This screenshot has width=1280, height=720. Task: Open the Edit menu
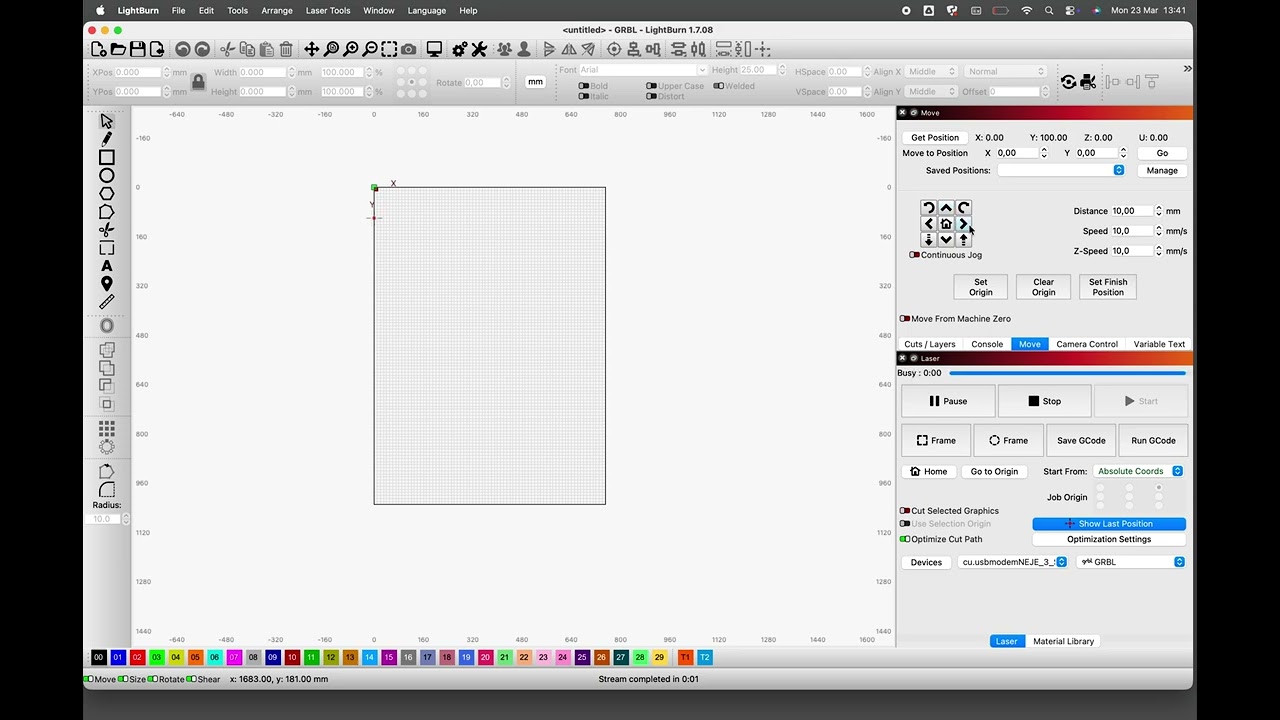(206, 10)
